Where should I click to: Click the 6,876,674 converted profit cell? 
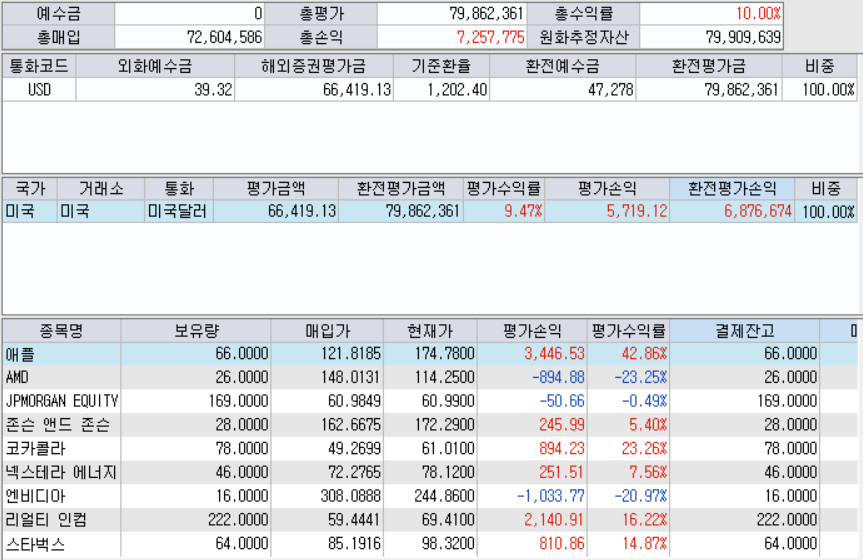tap(732, 211)
